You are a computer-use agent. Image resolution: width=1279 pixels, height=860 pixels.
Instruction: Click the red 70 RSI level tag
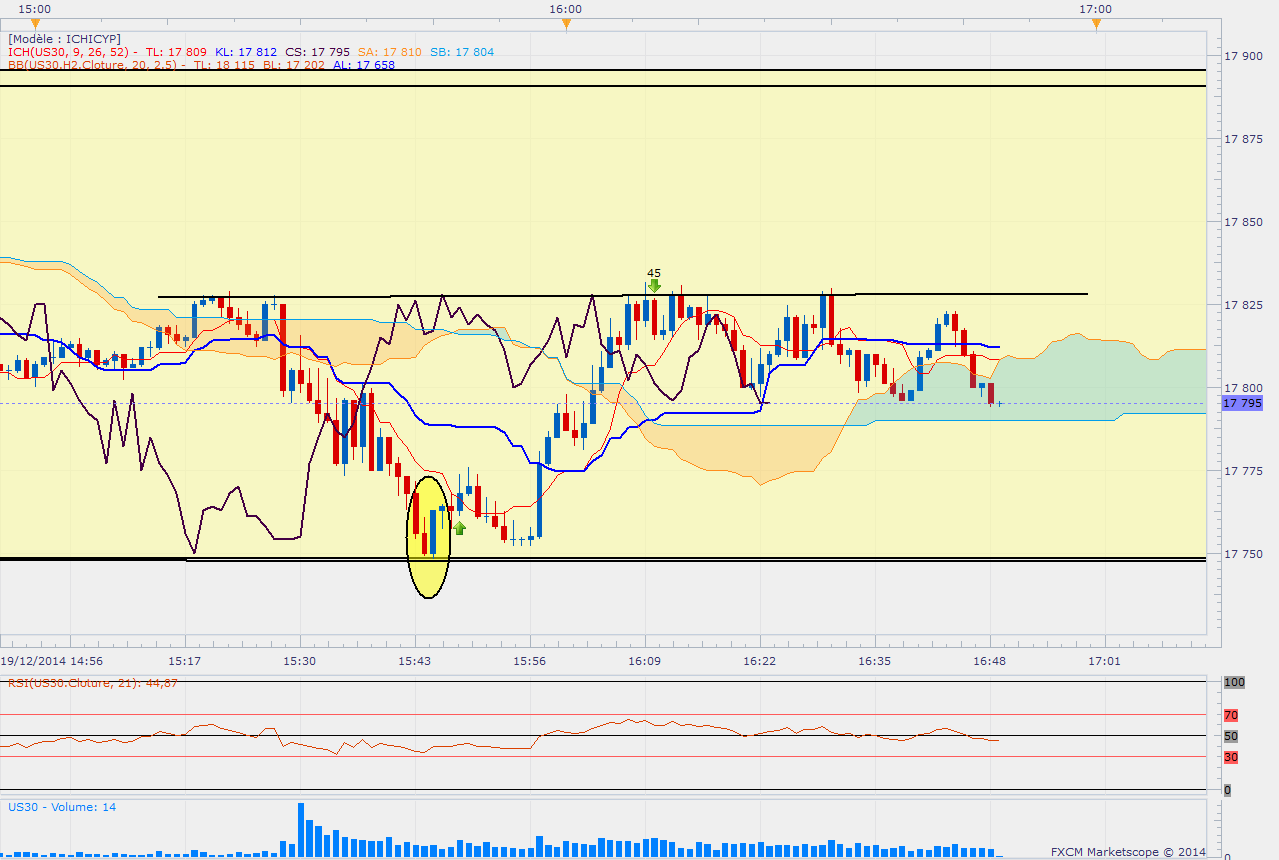tap(1231, 715)
